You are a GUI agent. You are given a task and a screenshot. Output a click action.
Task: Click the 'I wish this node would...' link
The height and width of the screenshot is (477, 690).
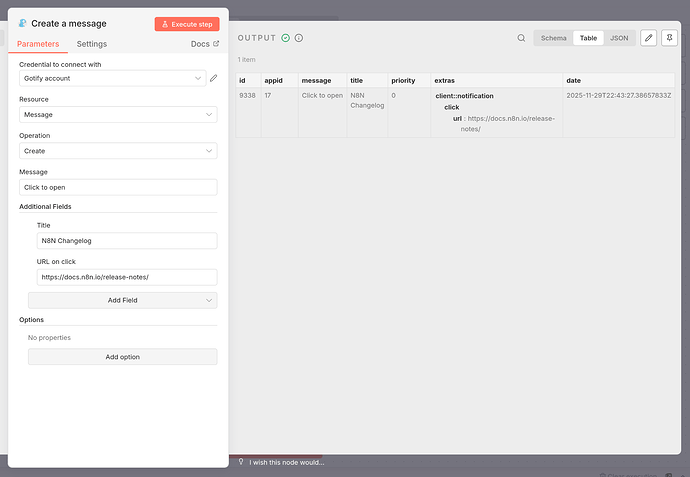[286, 462]
